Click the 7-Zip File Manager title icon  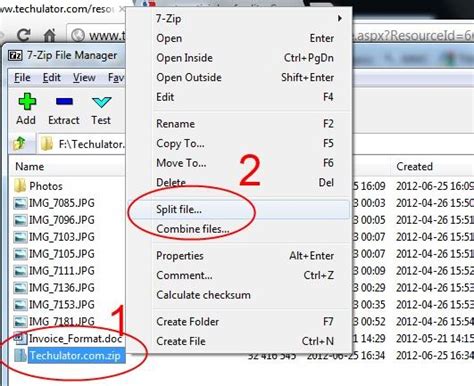tap(15, 55)
